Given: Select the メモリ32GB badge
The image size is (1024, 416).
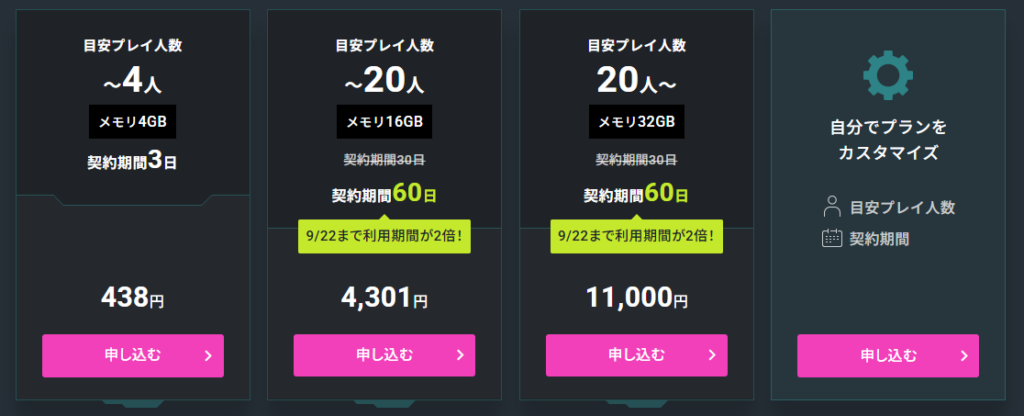Looking at the screenshot, I should [x=637, y=122].
